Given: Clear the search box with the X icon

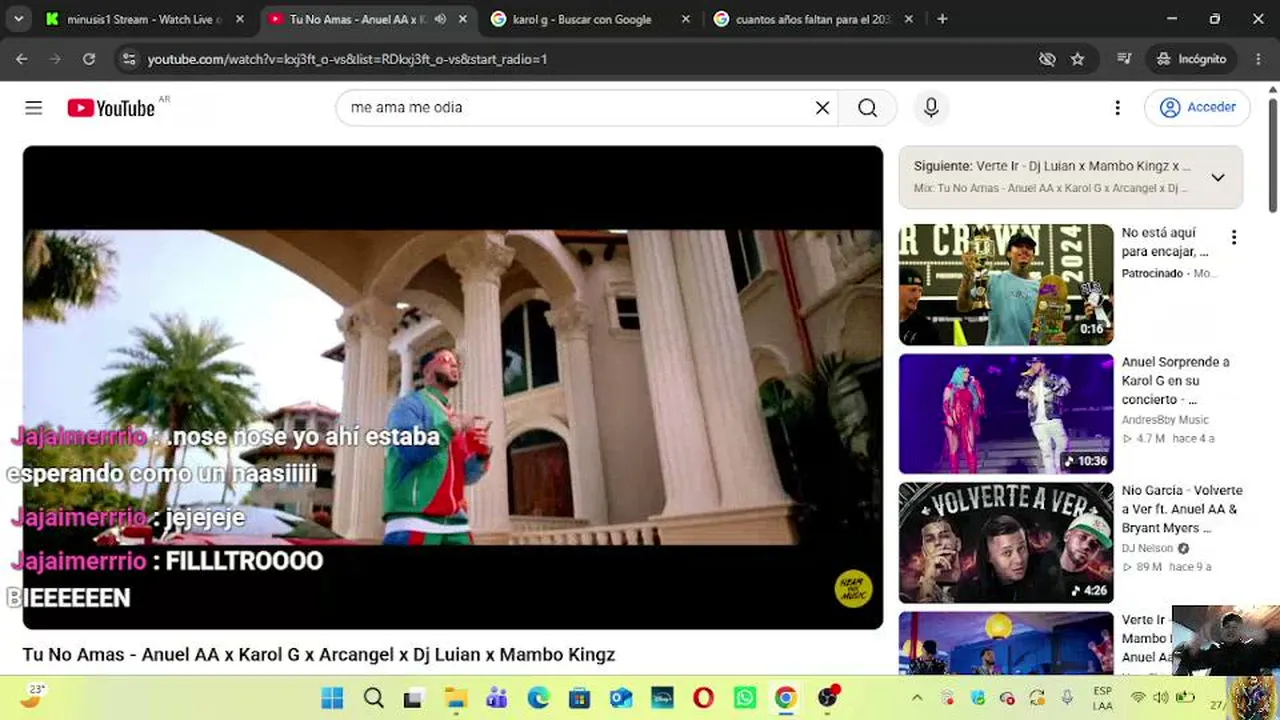Looking at the screenshot, I should coord(822,108).
